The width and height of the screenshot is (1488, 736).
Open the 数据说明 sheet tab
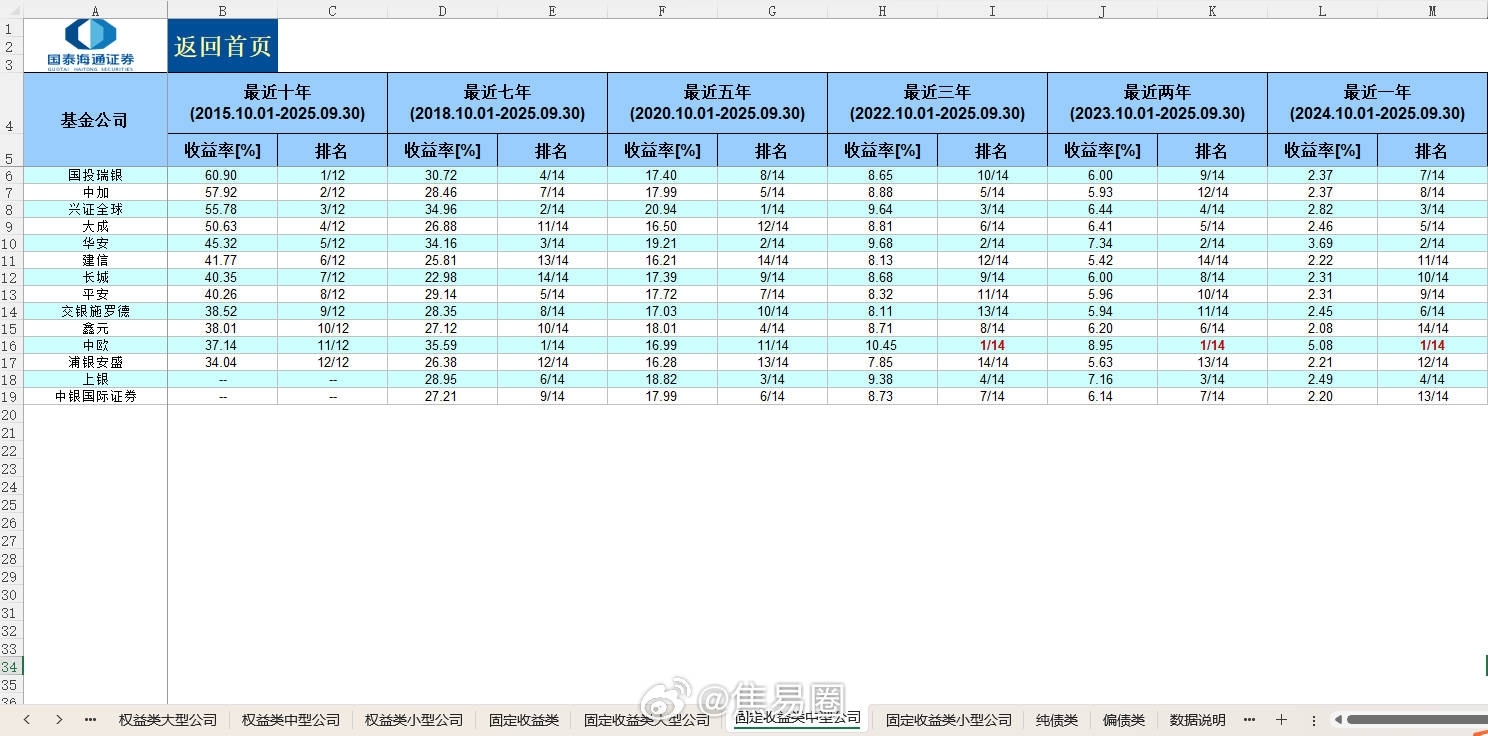(1197, 719)
